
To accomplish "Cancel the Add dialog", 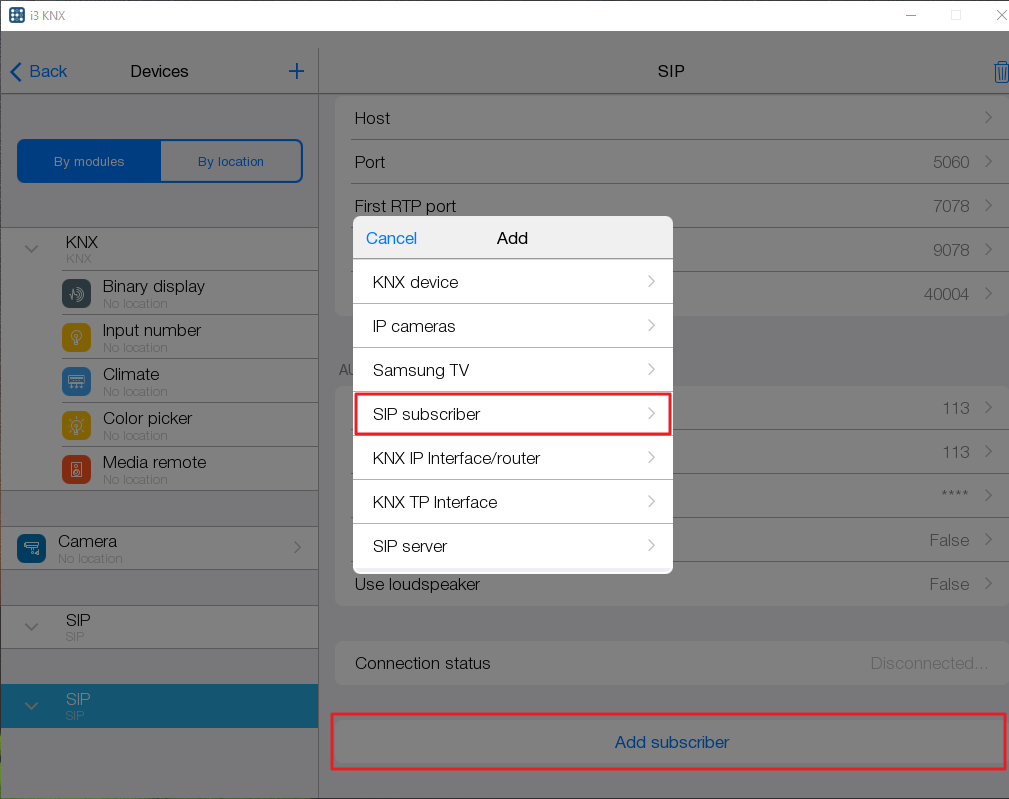I will pyautogui.click(x=391, y=238).
